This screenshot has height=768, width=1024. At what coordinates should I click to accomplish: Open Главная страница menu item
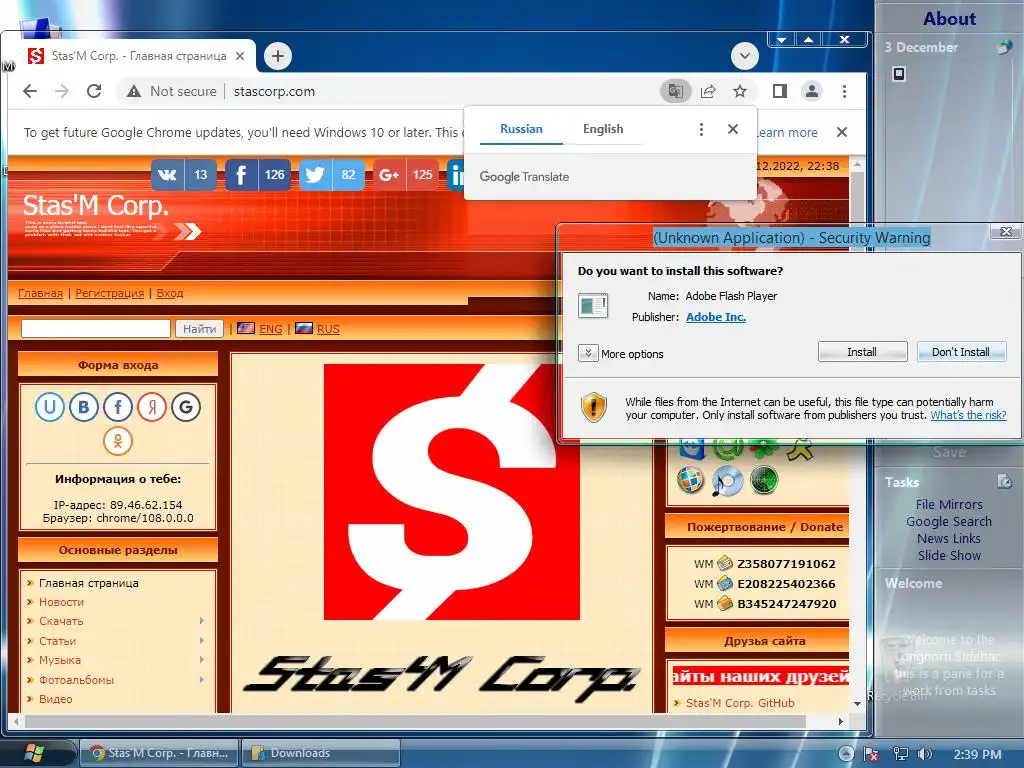pos(88,583)
